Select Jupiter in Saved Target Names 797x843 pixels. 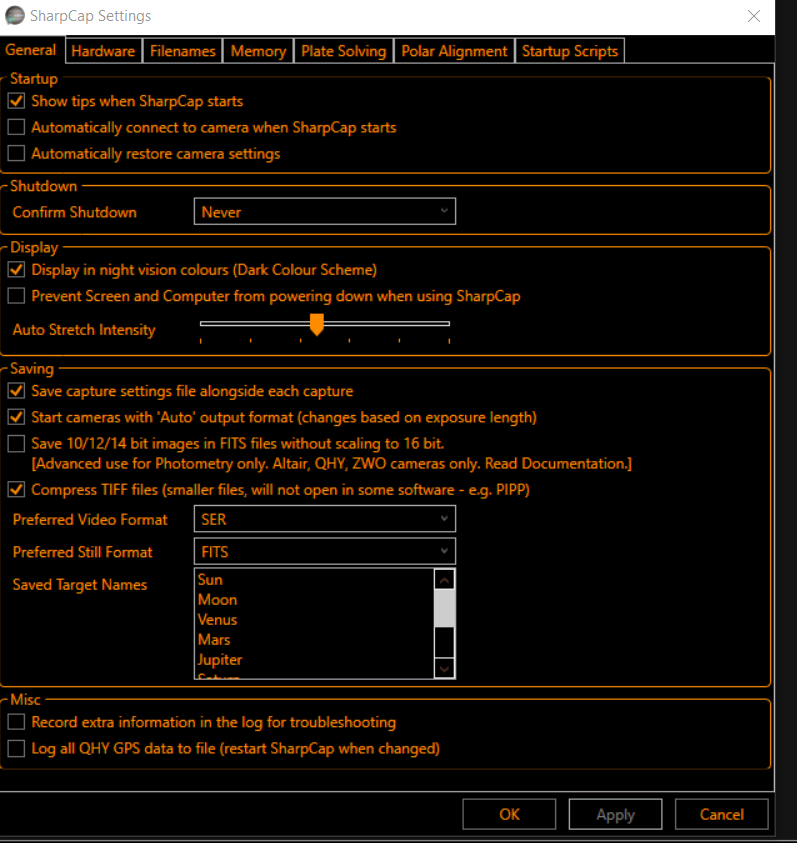click(220, 660)
